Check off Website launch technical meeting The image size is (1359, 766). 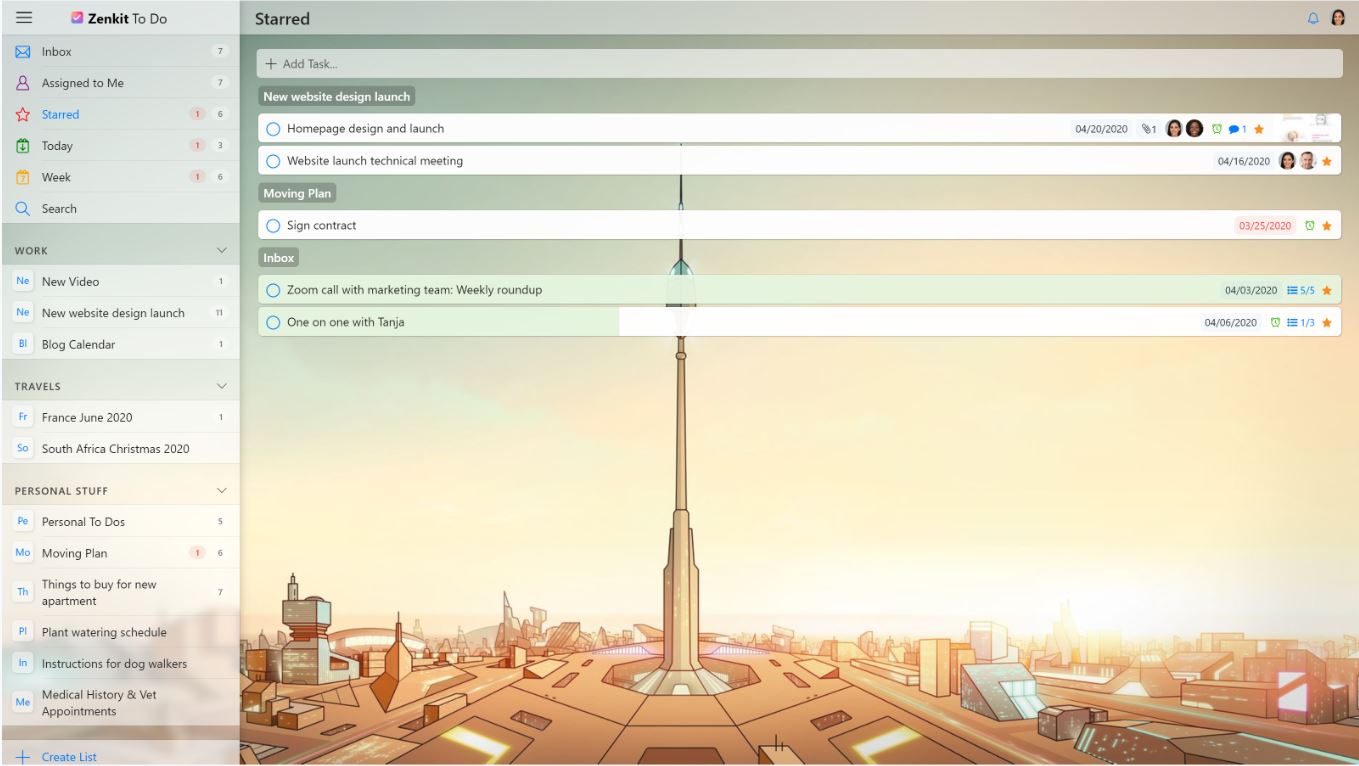tap(273, 161)
